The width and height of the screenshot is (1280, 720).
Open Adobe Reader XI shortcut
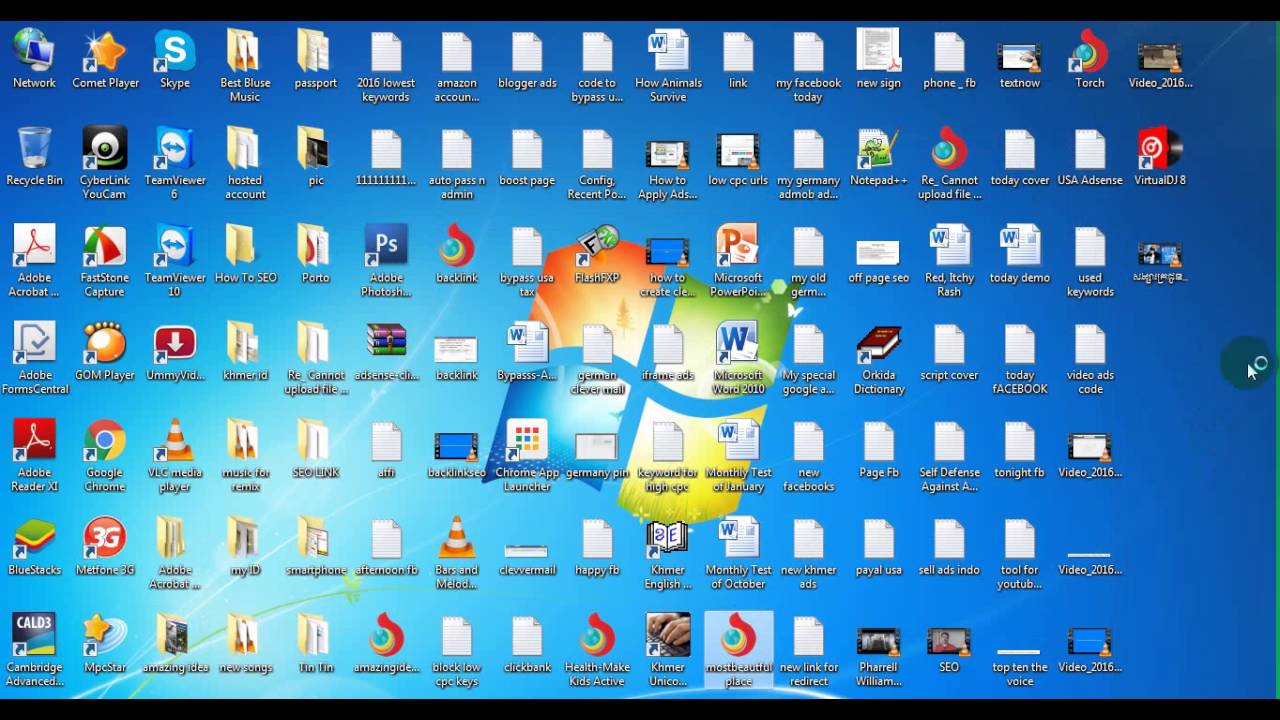34,457
